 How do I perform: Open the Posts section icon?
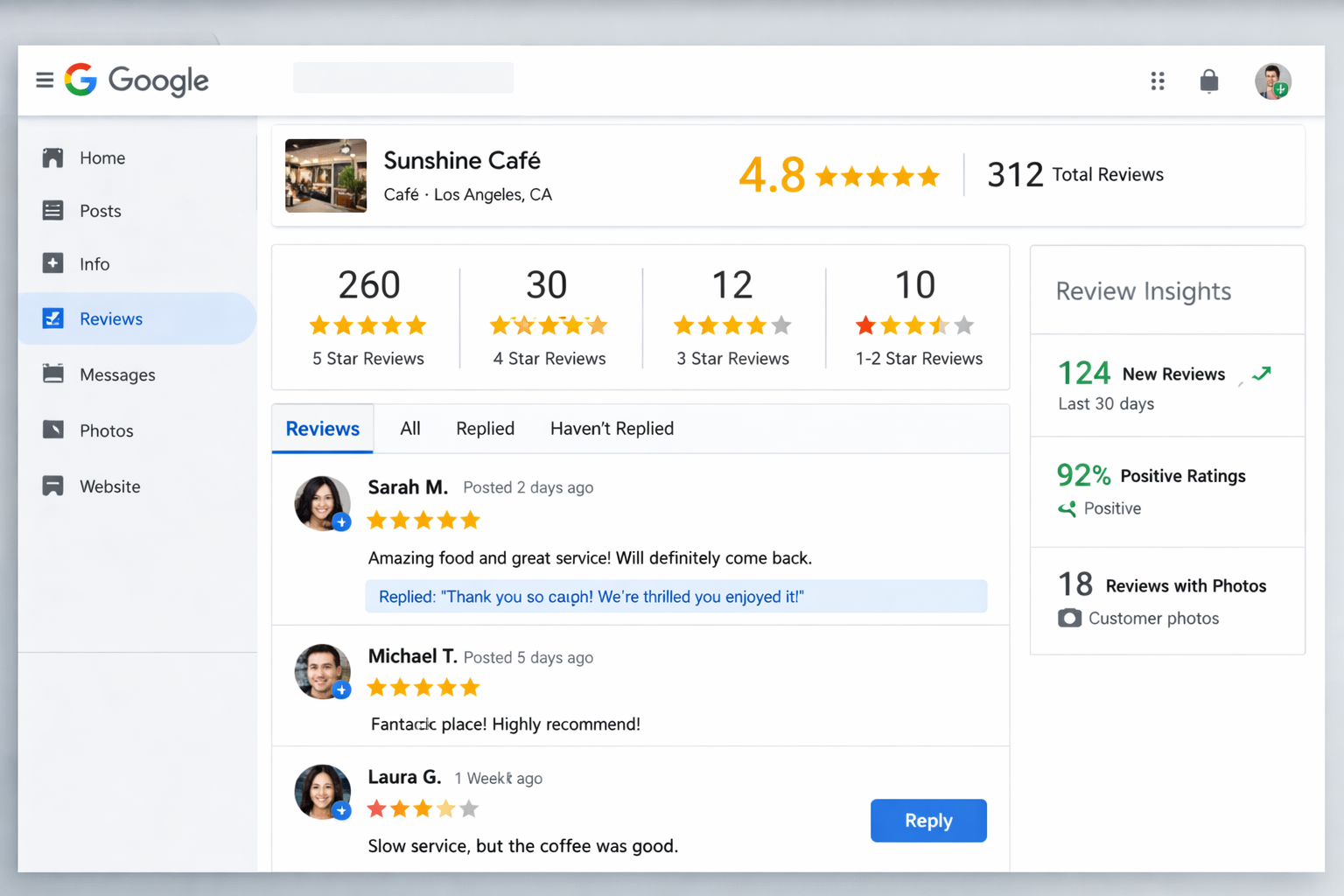pos(53,210)
